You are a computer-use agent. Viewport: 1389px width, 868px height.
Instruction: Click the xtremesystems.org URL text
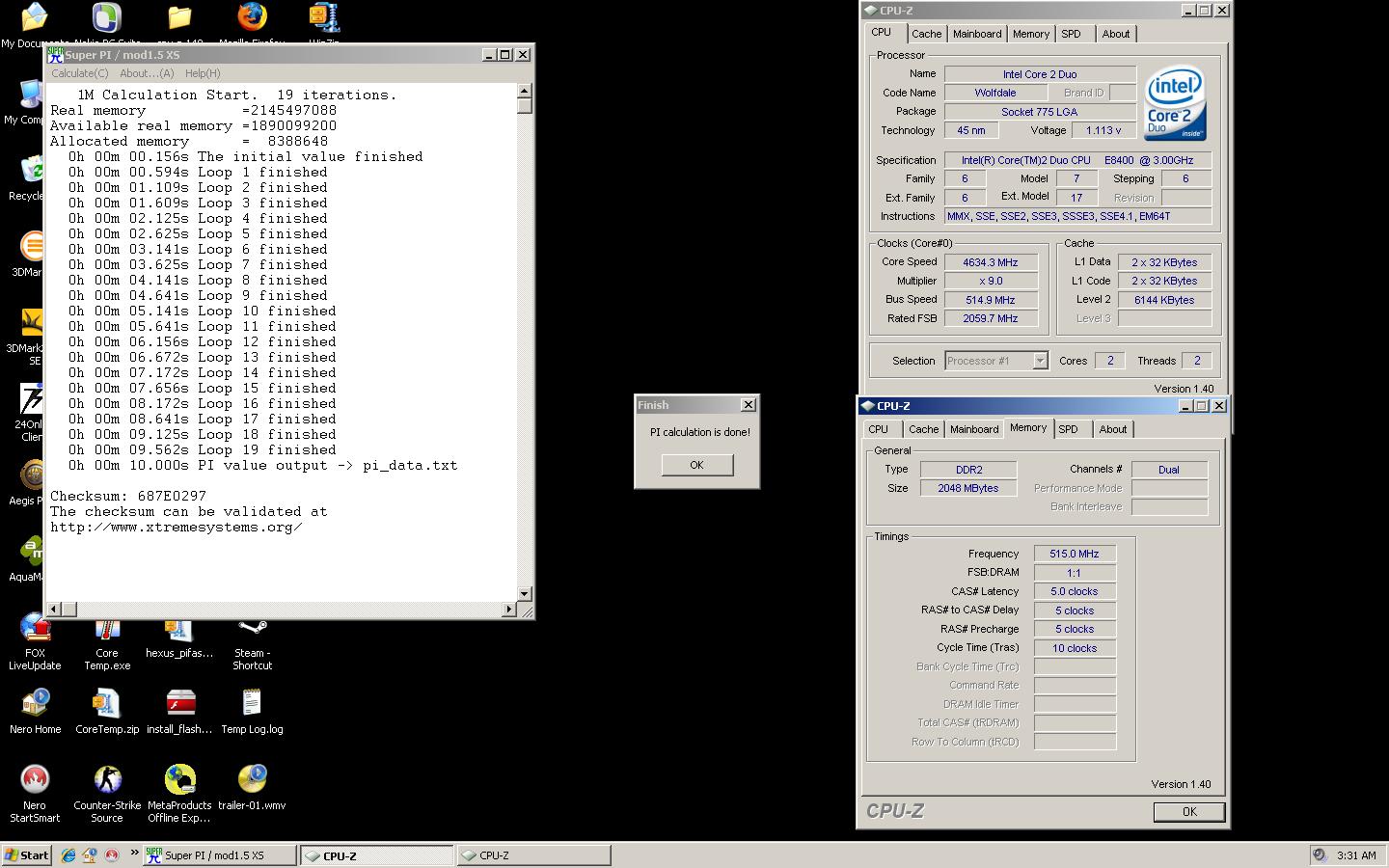[x=177, y=528]
